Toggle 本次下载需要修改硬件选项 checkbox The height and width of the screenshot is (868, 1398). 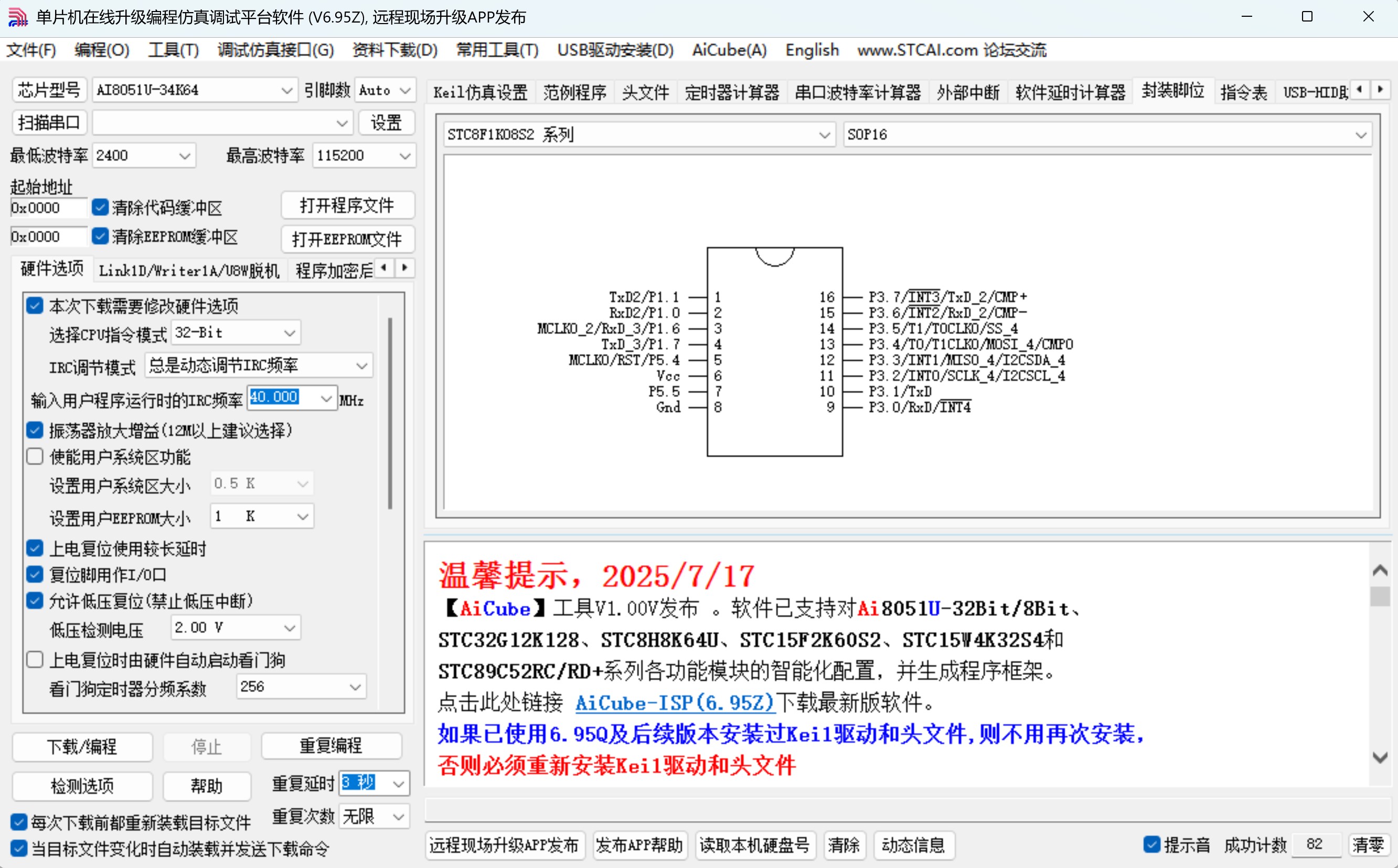pos(35,305)
